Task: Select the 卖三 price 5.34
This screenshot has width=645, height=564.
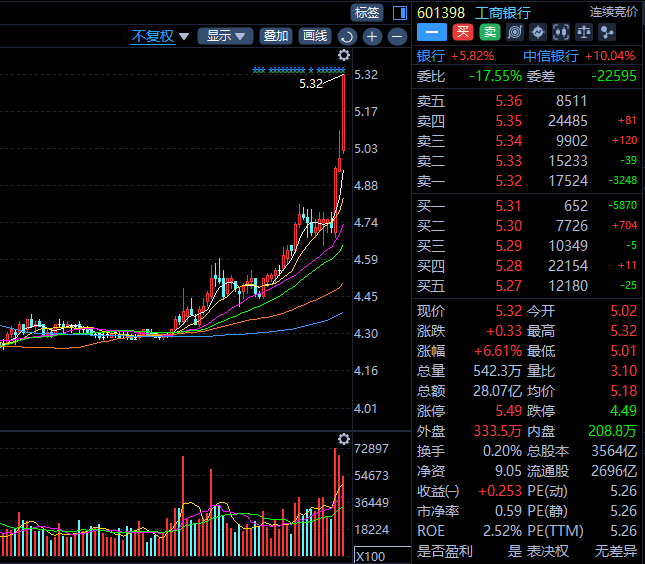Action: 508,141
